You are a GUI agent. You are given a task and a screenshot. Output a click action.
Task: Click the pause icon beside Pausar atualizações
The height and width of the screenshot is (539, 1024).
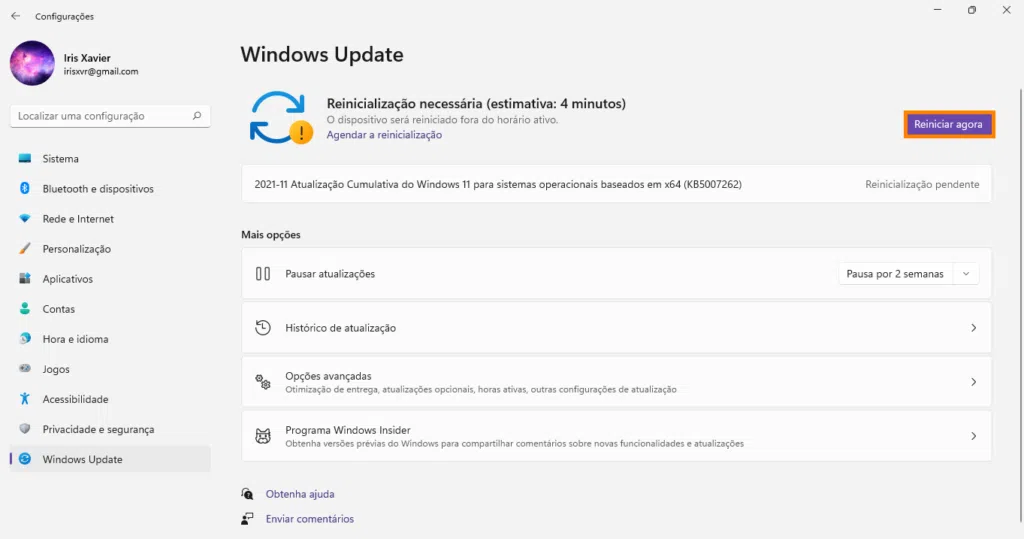pyautogui.click(x=263, y=274)
